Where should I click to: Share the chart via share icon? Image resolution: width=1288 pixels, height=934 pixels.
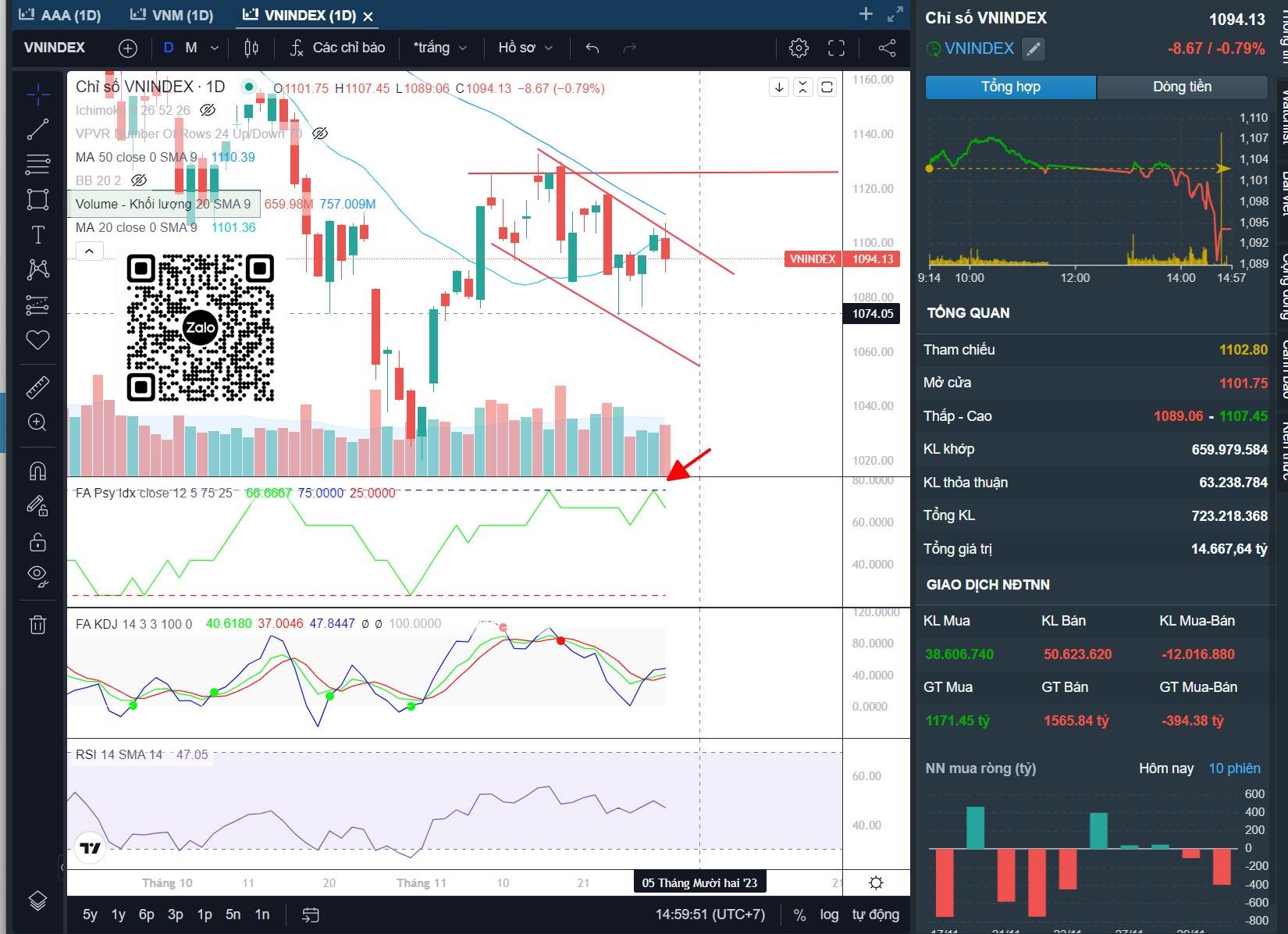887,48
